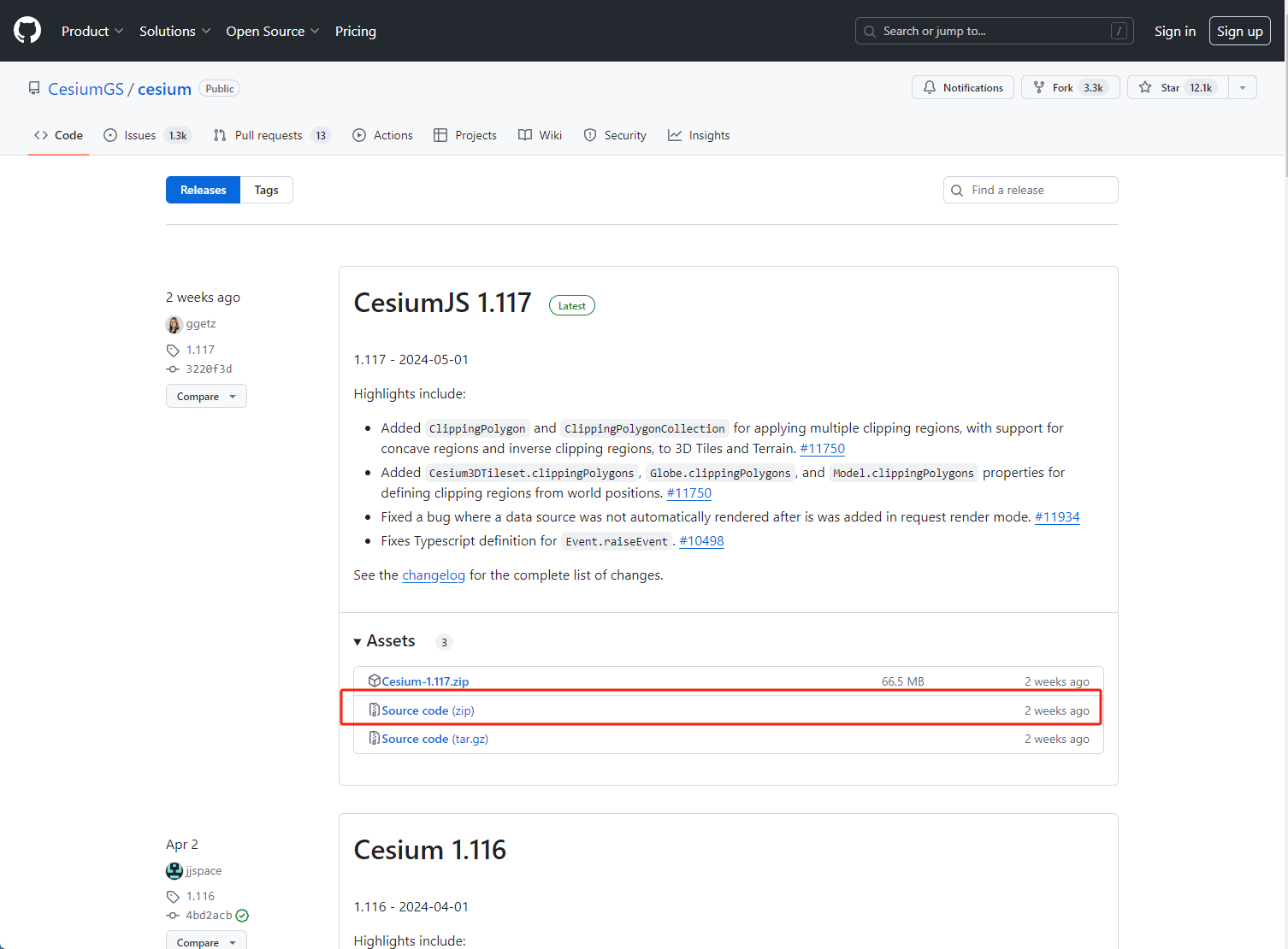The width and height of the screenshot is (1288, 949).
Task: Click the Issues count badge 1.3k
Action: tap(178, 135)
